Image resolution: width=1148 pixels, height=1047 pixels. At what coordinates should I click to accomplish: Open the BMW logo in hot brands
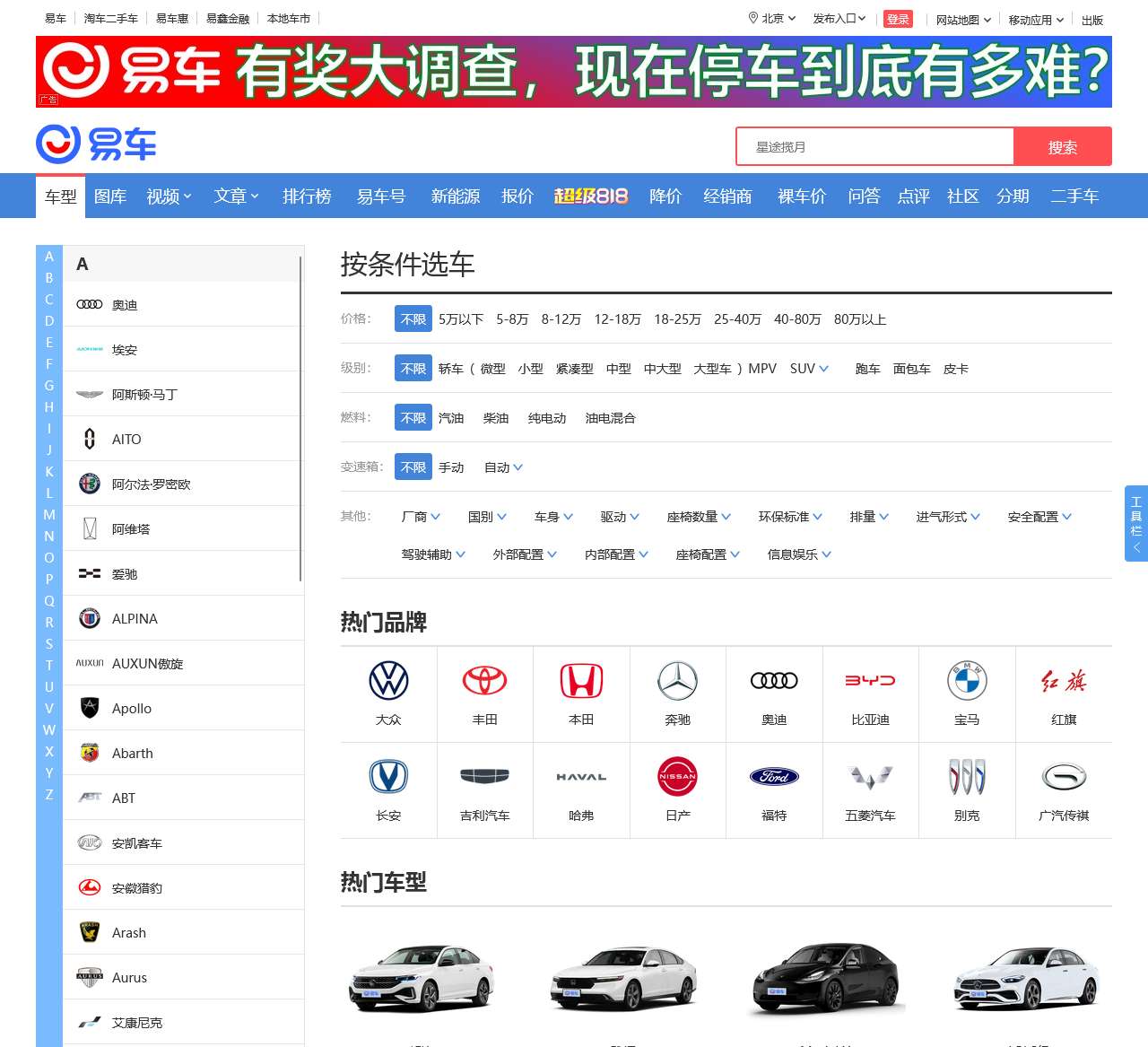point(967,681)
